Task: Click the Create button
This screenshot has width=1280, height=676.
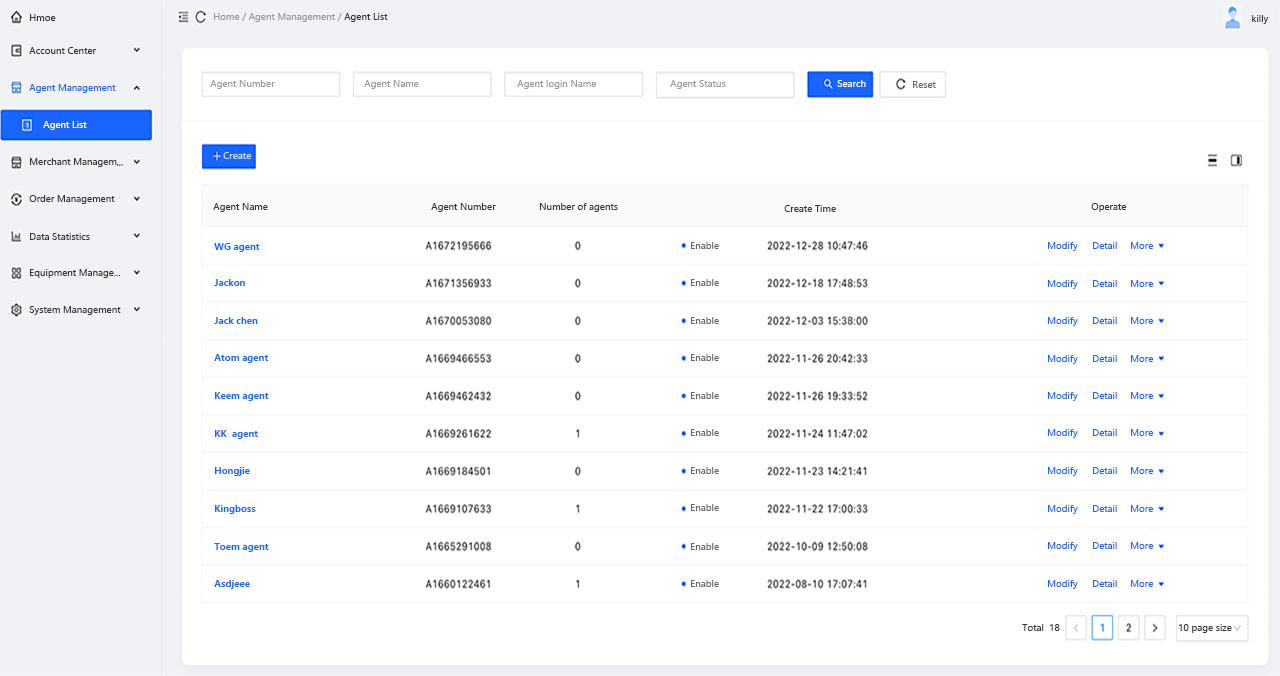Action: point(229,156)
